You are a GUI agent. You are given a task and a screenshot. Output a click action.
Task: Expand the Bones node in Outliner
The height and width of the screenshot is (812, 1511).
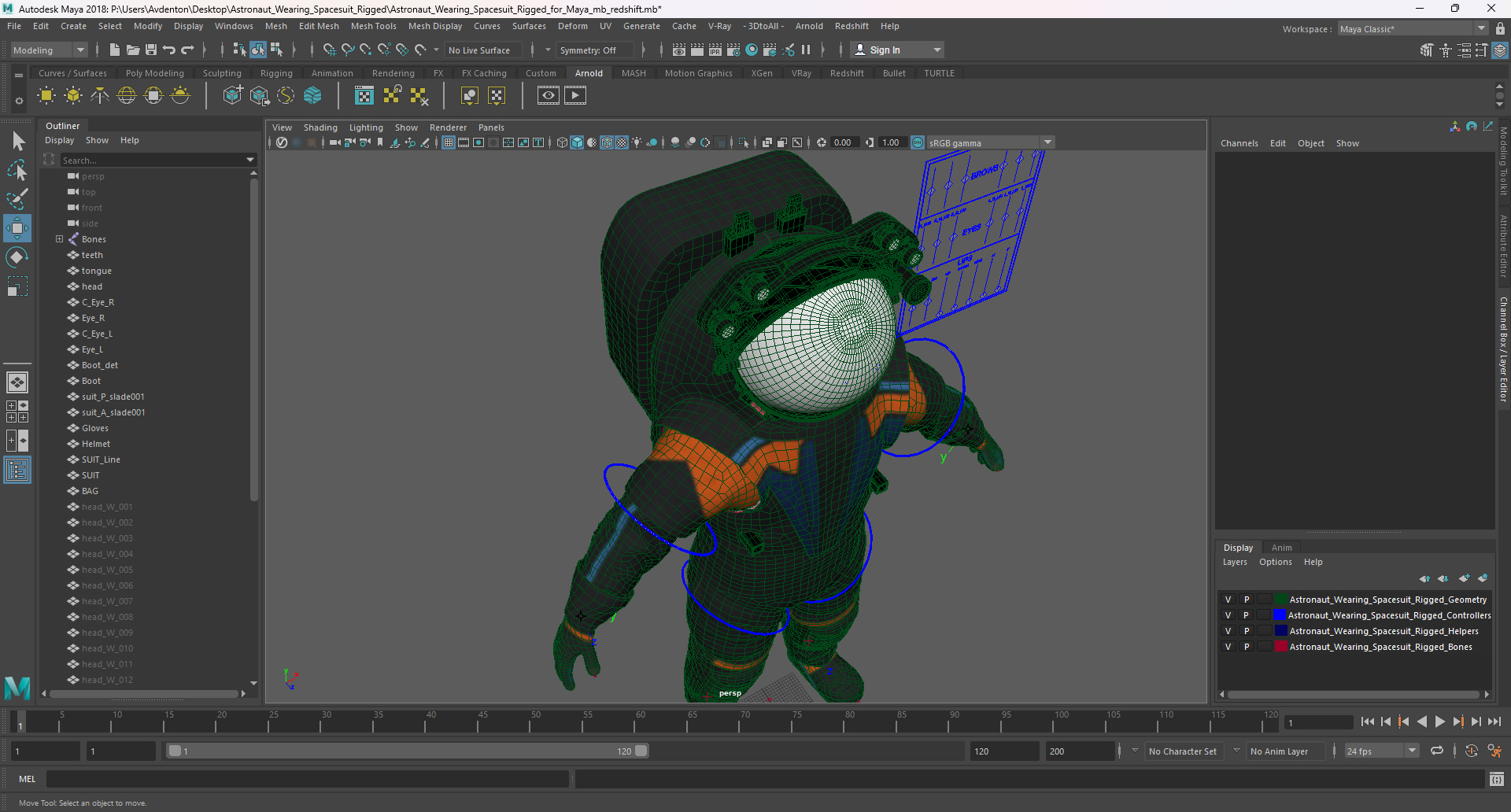(x=59, y=239)
